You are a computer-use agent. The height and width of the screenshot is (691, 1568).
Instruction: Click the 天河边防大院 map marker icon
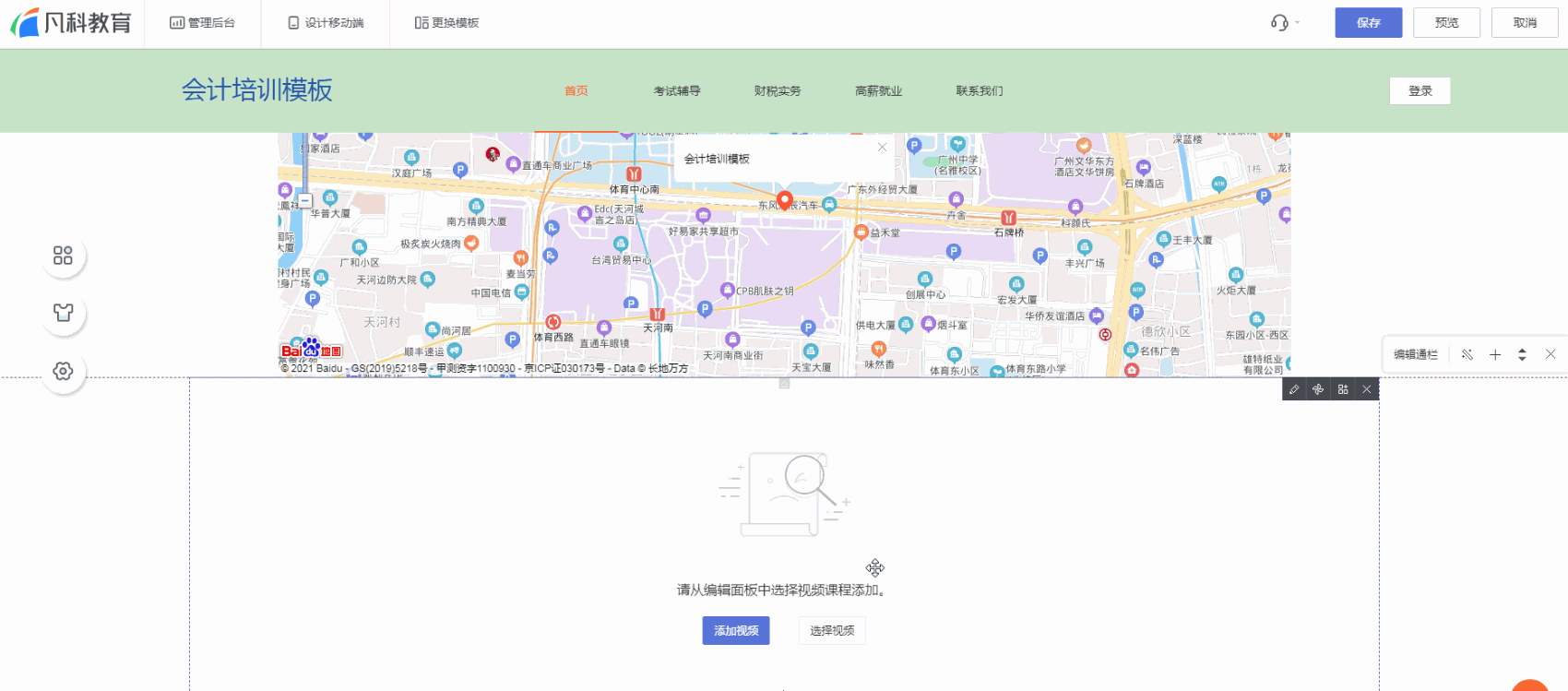pyautogui.click(x=427, y=279)
